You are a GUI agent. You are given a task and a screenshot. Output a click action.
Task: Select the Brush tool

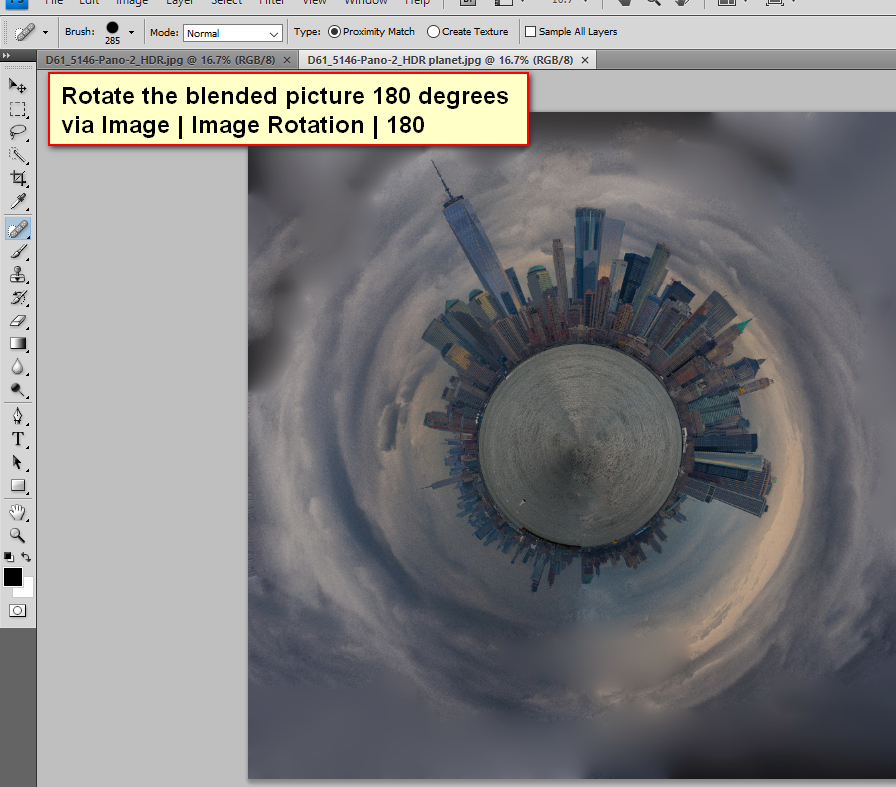pos(18,252)
